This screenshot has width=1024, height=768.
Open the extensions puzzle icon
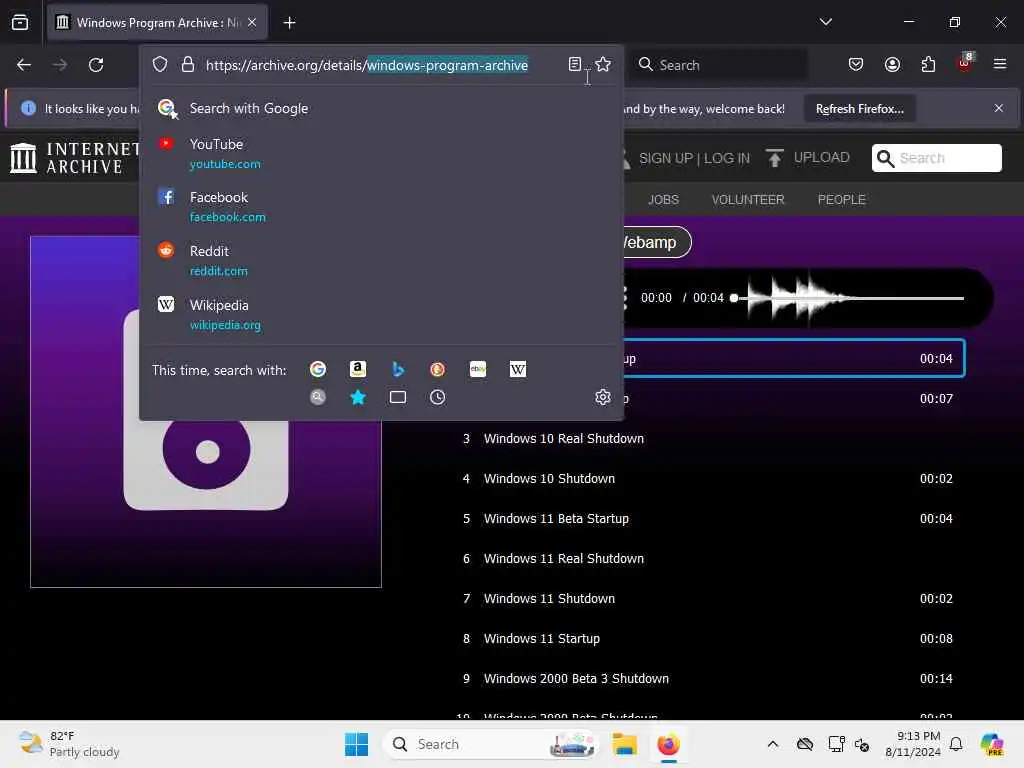click(x=928, y=64)
